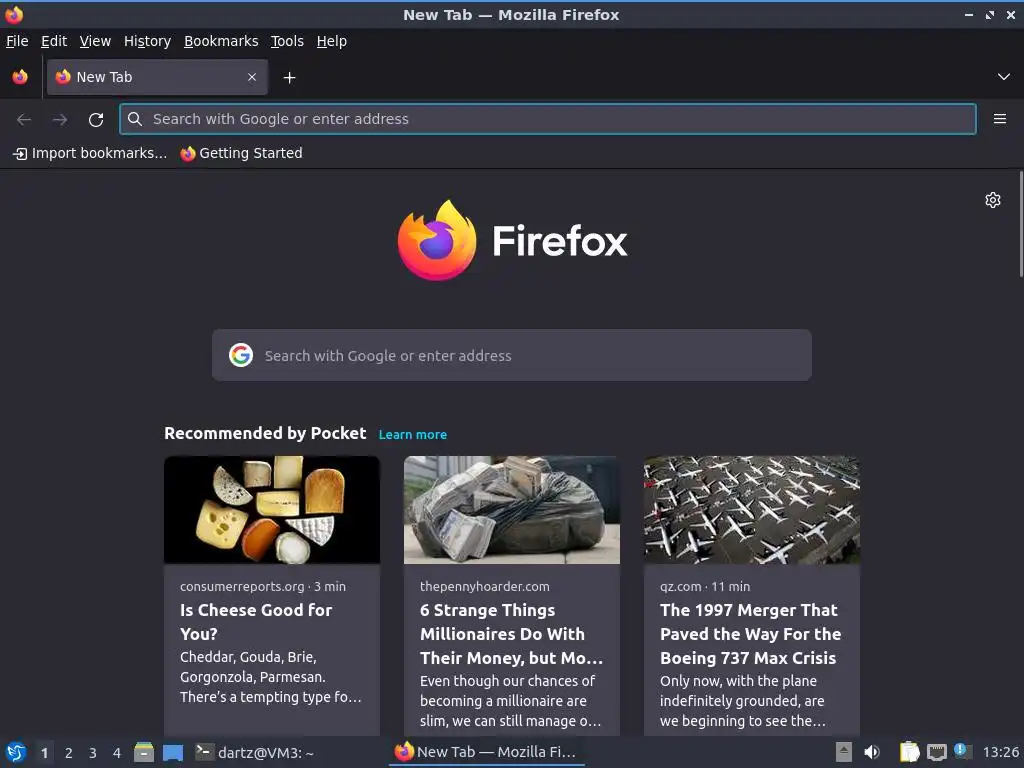Screen dimensions: 1024x768
Task: Click the thepennyhoarder.com source text
Action: [485, 586]
